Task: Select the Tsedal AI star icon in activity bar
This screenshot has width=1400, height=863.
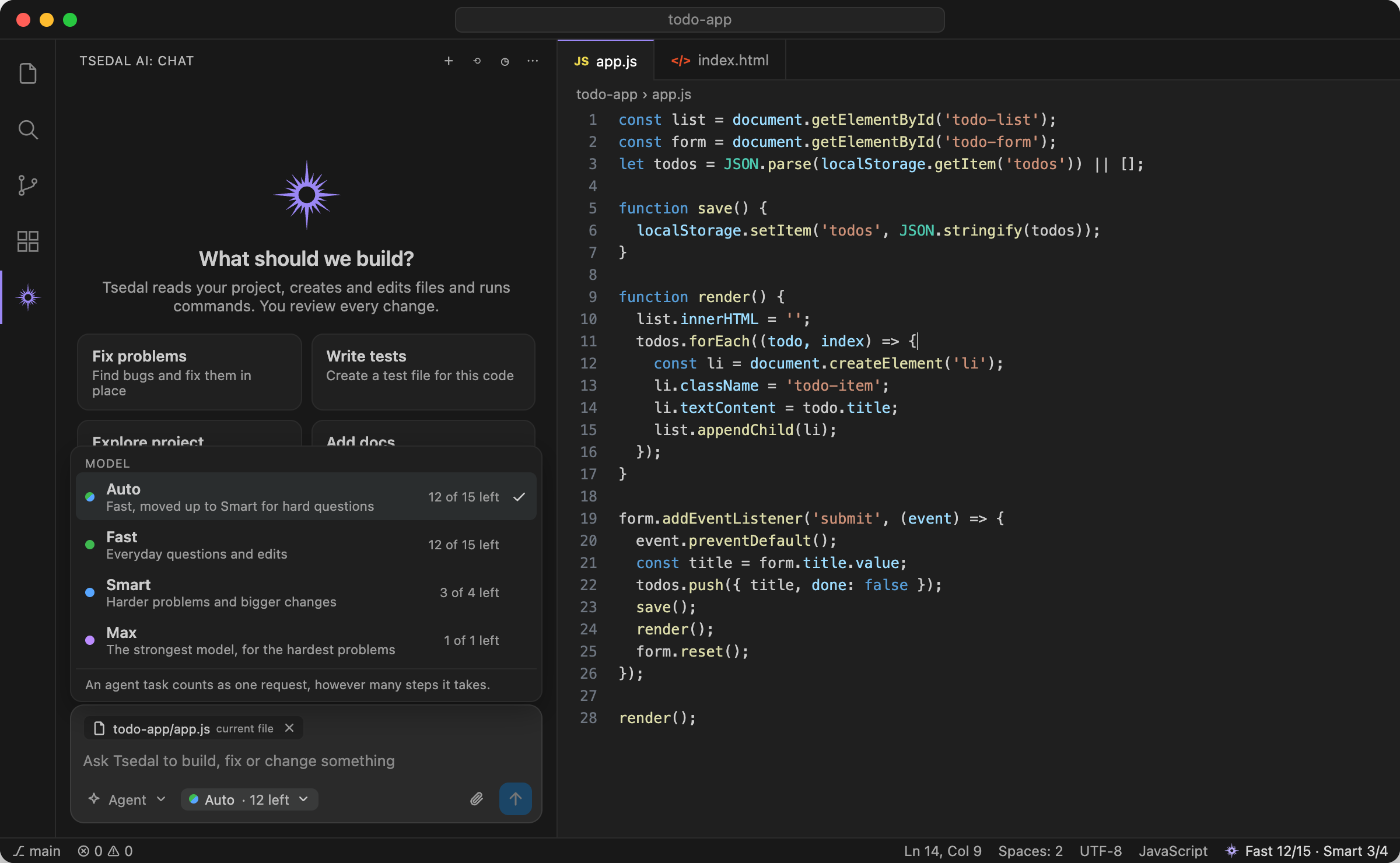Action: 27,297
